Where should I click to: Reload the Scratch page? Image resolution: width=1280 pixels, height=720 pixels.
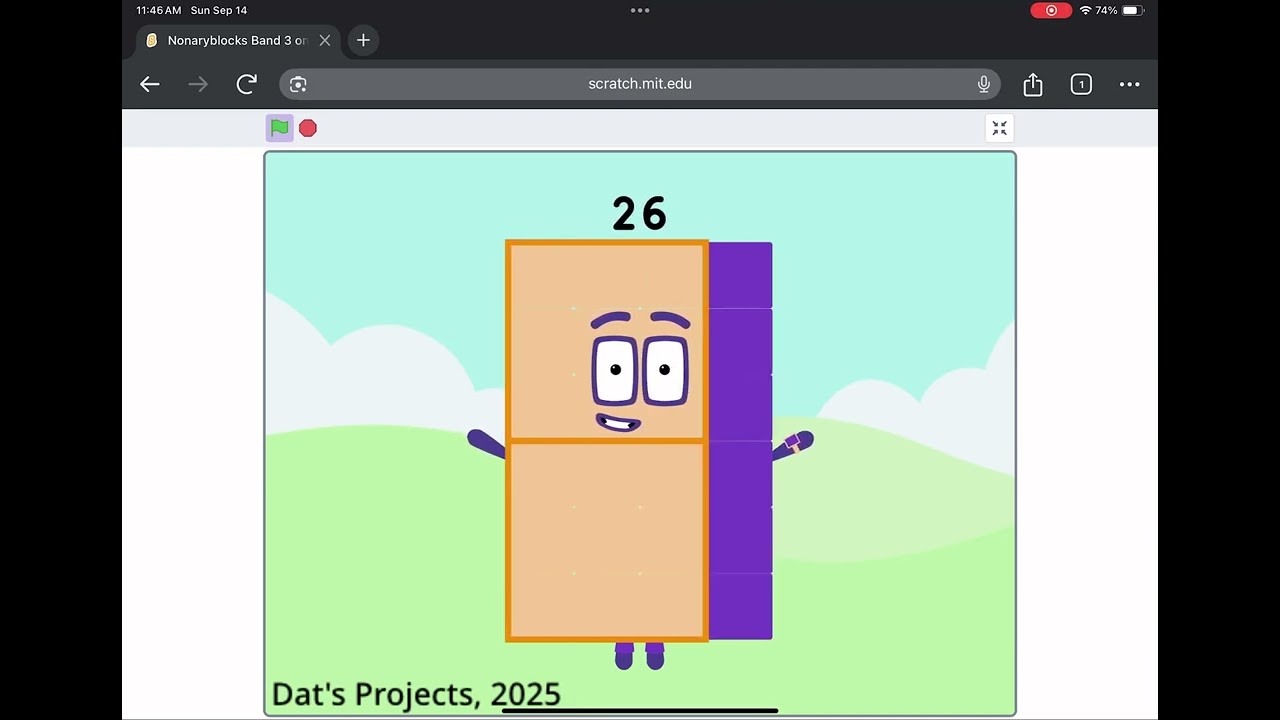(x=246, y=84)
